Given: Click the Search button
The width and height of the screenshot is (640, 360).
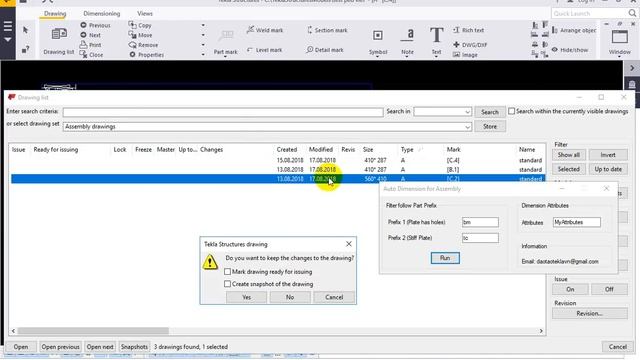Looking at the screenshot, I should coord(489,112).
